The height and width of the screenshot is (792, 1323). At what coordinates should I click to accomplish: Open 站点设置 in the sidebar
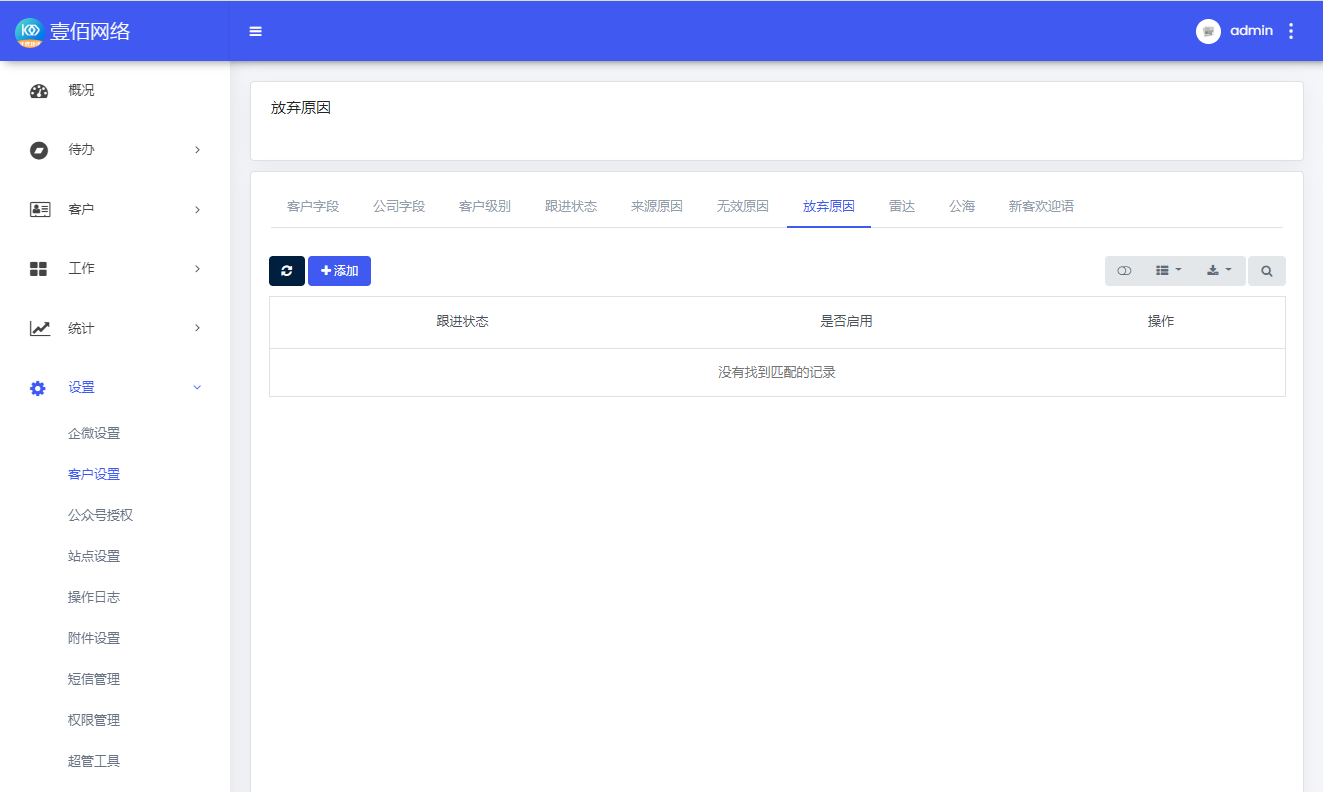click(94, 556)
